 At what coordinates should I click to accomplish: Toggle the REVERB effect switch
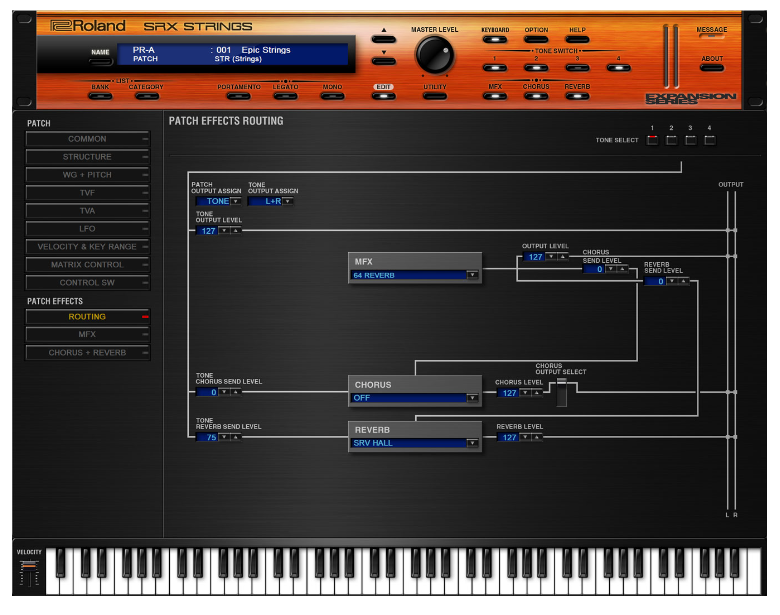click(578, 96)
